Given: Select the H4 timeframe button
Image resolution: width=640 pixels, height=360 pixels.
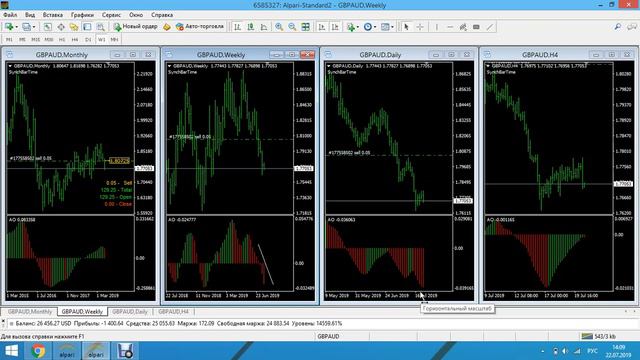Looking at the screenshot, I should click(75, 40).
